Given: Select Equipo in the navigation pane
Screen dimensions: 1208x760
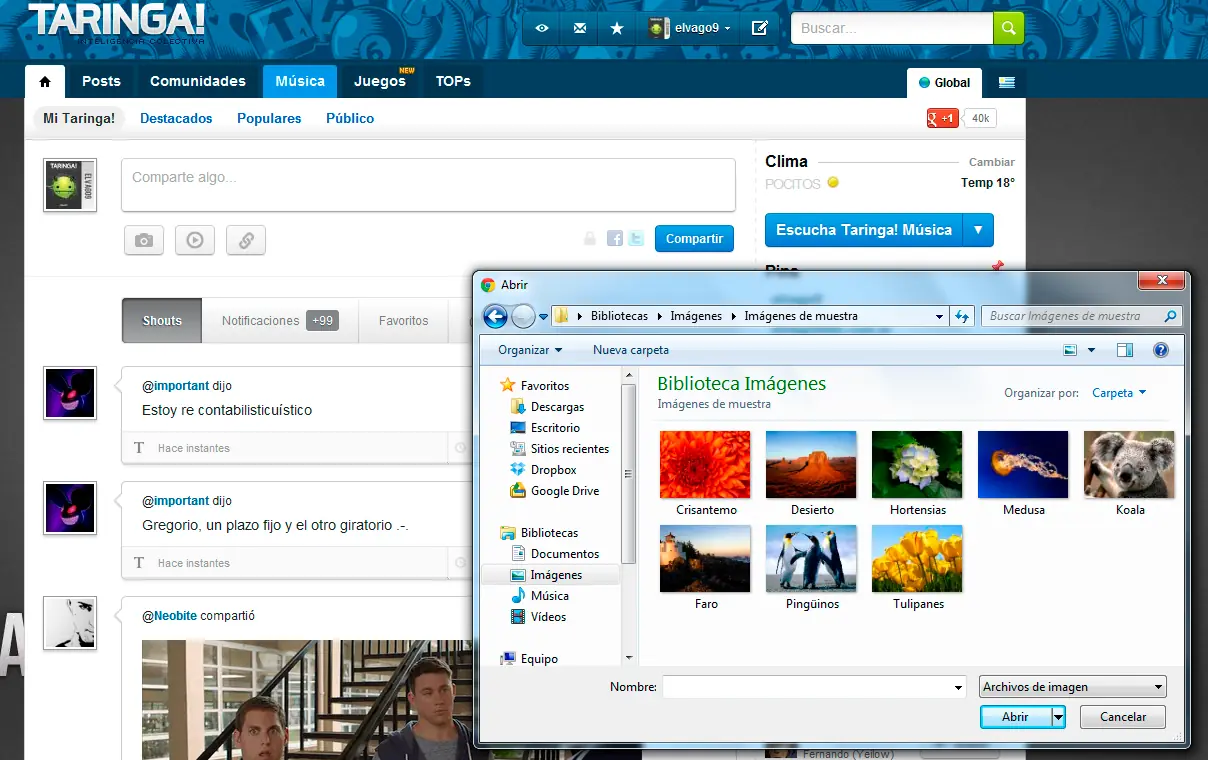Looking at the screenshot, I should pos(529,659).
